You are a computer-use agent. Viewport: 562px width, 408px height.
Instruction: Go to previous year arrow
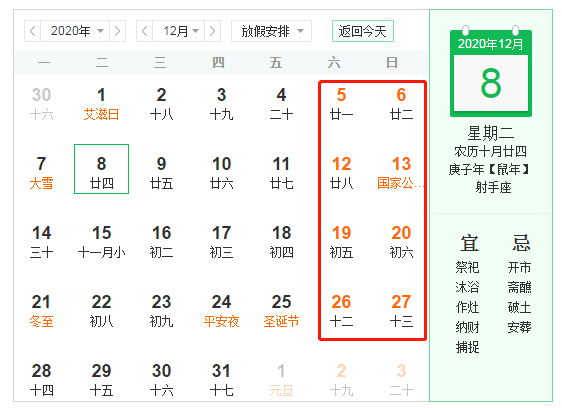tap(33, 31)
